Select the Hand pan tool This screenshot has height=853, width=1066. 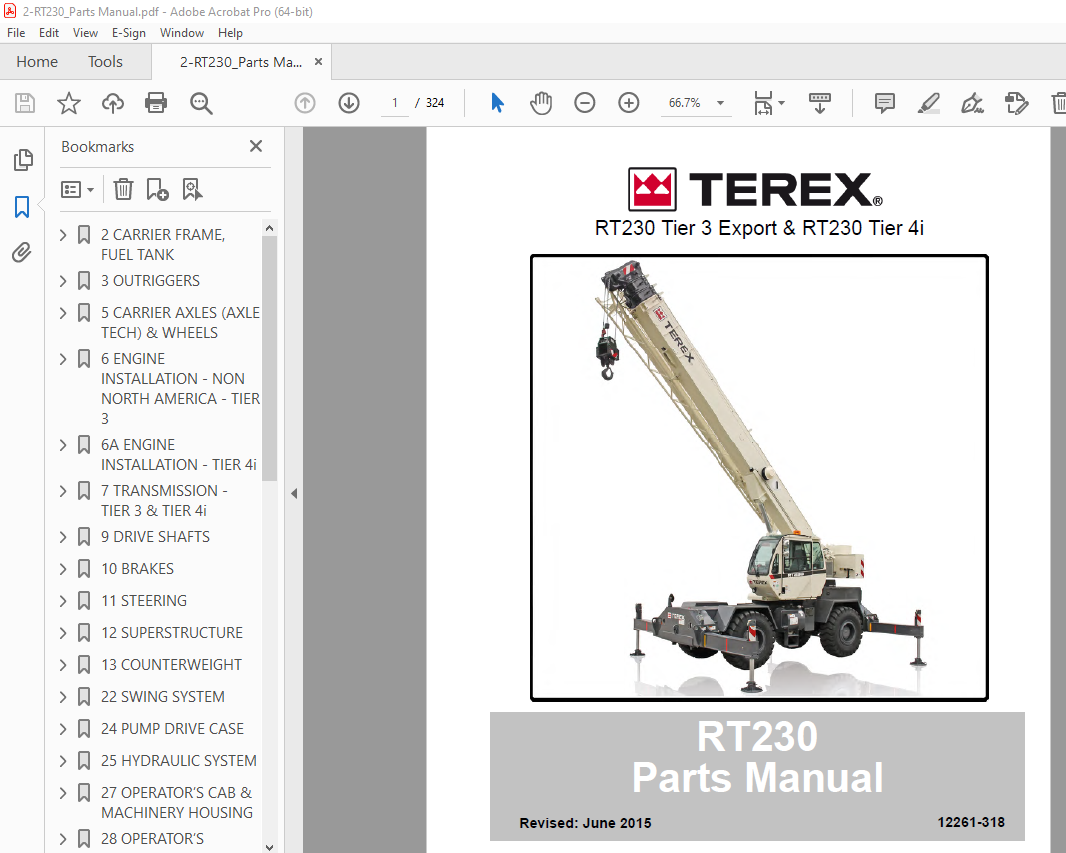coord(541,103)
